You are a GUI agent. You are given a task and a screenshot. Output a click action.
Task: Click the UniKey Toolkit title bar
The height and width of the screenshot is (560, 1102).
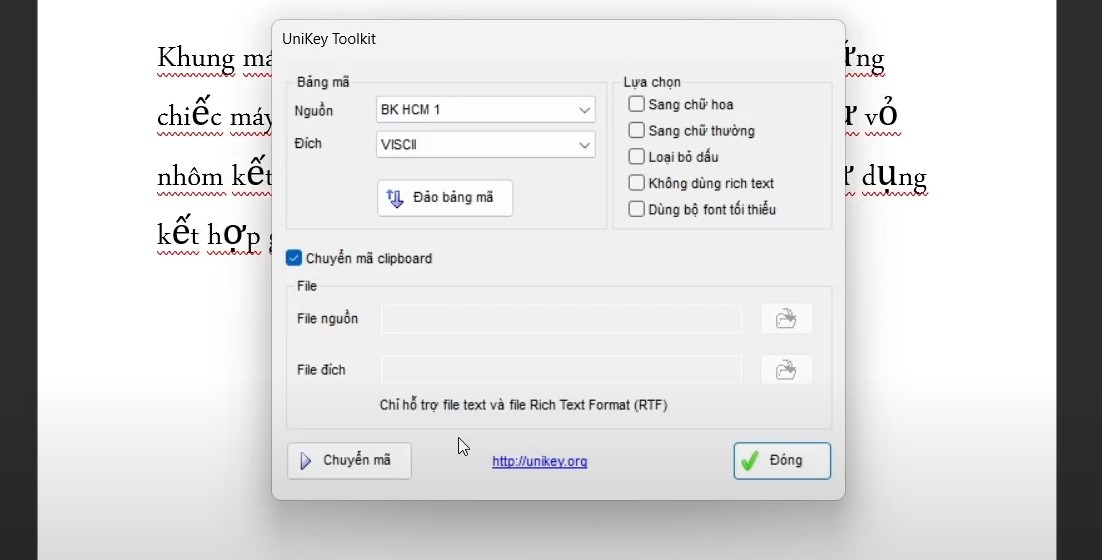(500, 39)
